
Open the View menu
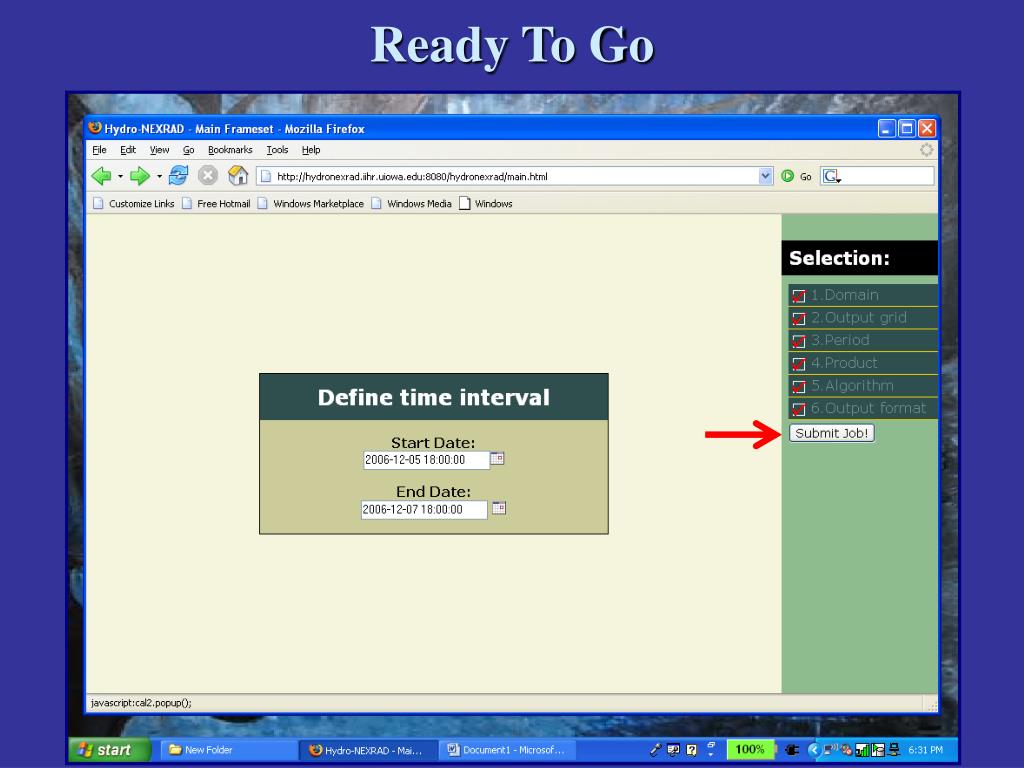(x=159, y=150)
